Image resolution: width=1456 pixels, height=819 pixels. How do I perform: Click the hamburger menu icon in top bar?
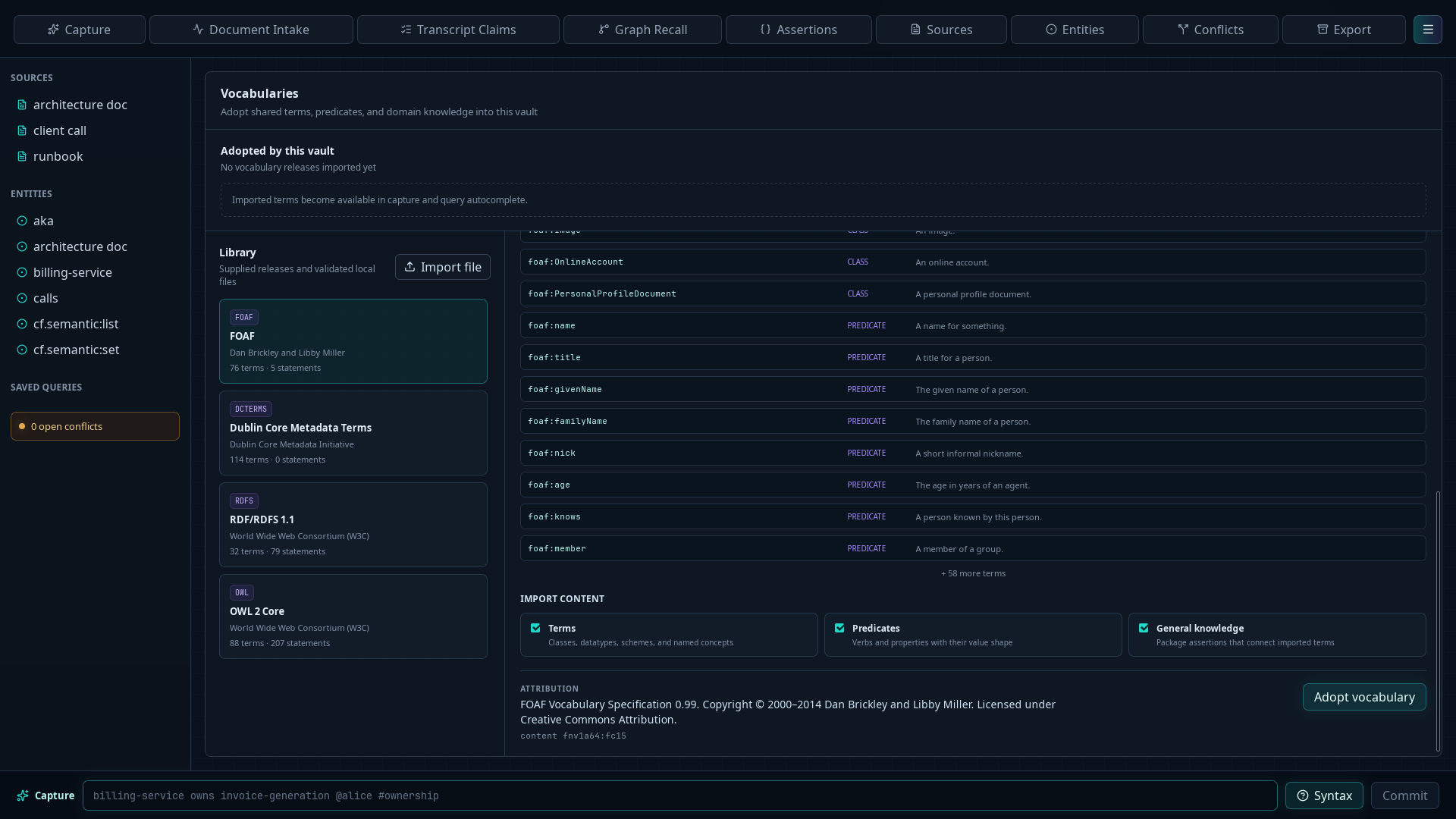click(1427, 30)
